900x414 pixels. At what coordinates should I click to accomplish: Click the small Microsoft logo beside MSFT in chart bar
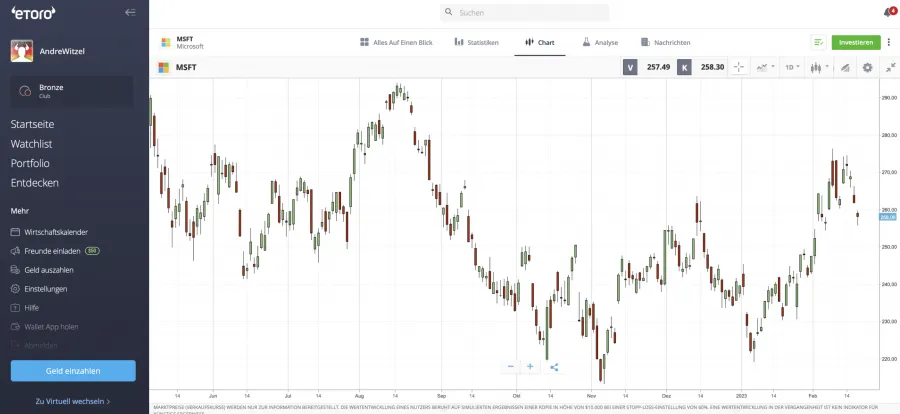click(x=164, y=67)
